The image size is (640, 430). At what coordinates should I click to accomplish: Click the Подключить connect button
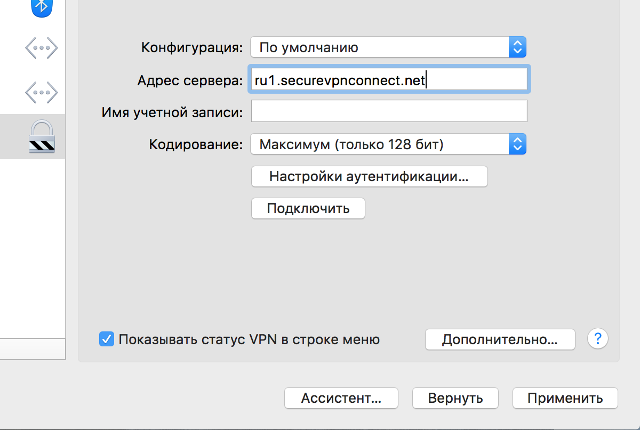click(x=308, y=208)
